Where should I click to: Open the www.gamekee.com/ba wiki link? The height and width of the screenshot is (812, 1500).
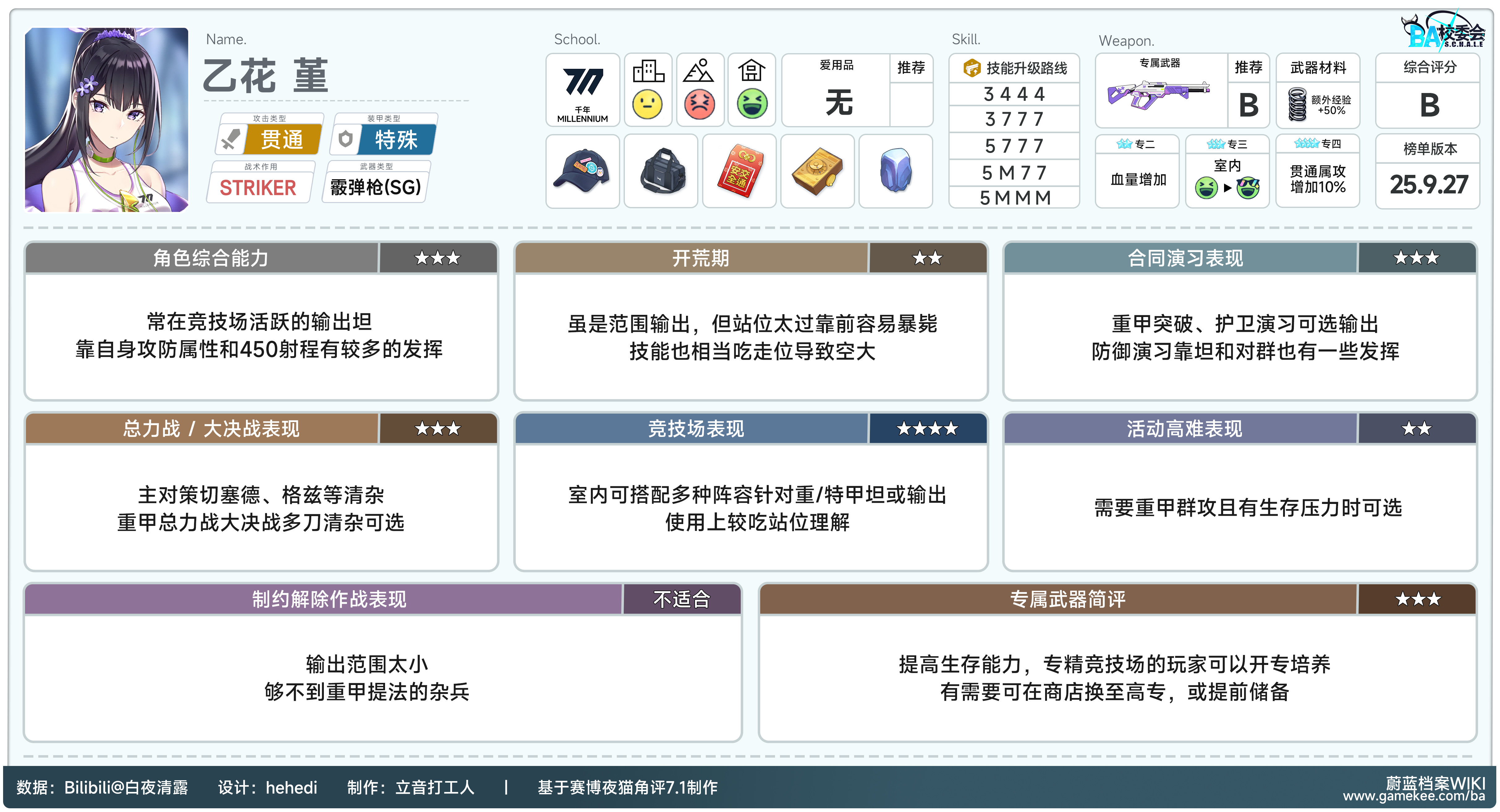point(1413,796)
